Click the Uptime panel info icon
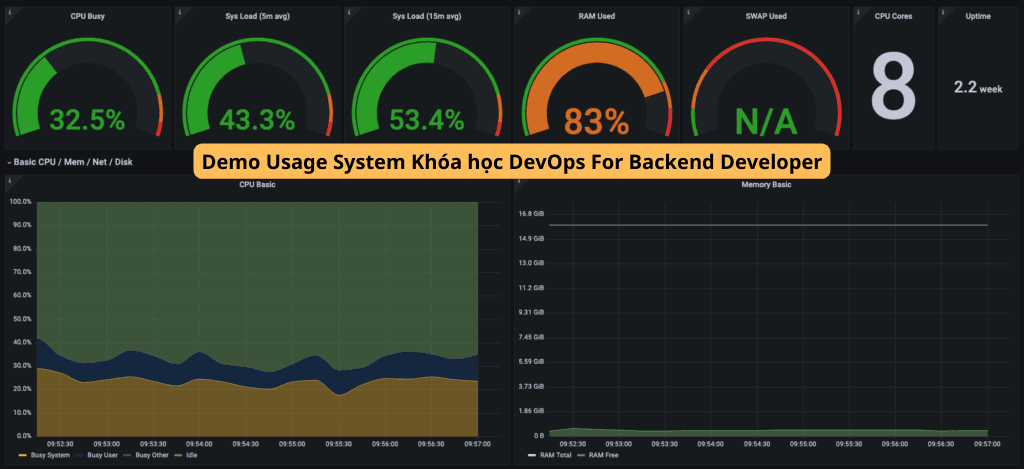This screenshot has height=469, width=1024. coord(943,11)
